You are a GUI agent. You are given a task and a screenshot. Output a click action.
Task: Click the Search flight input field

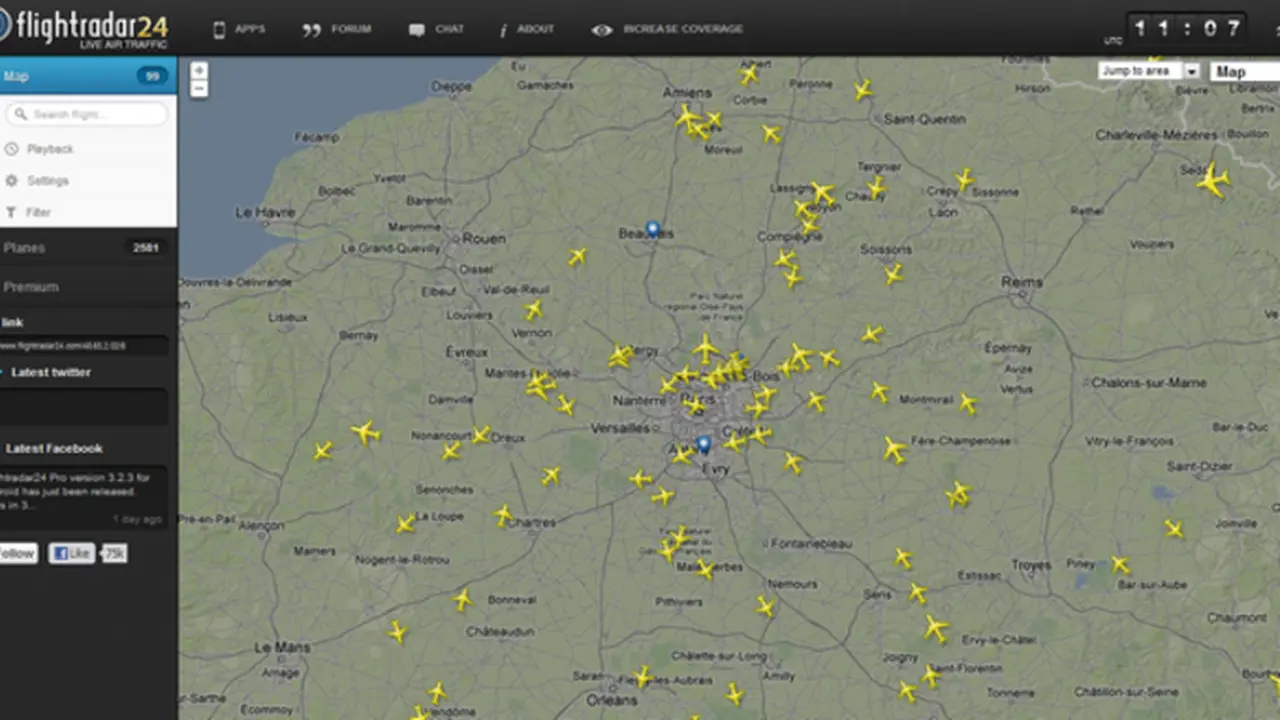tap(86, 114)
